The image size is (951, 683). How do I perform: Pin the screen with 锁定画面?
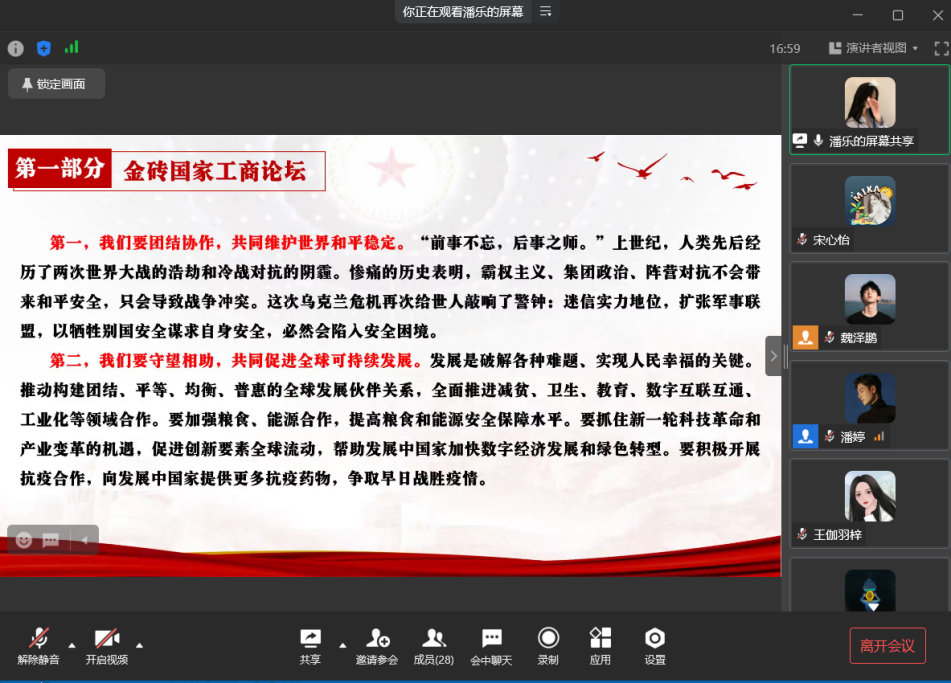(56, 84)
